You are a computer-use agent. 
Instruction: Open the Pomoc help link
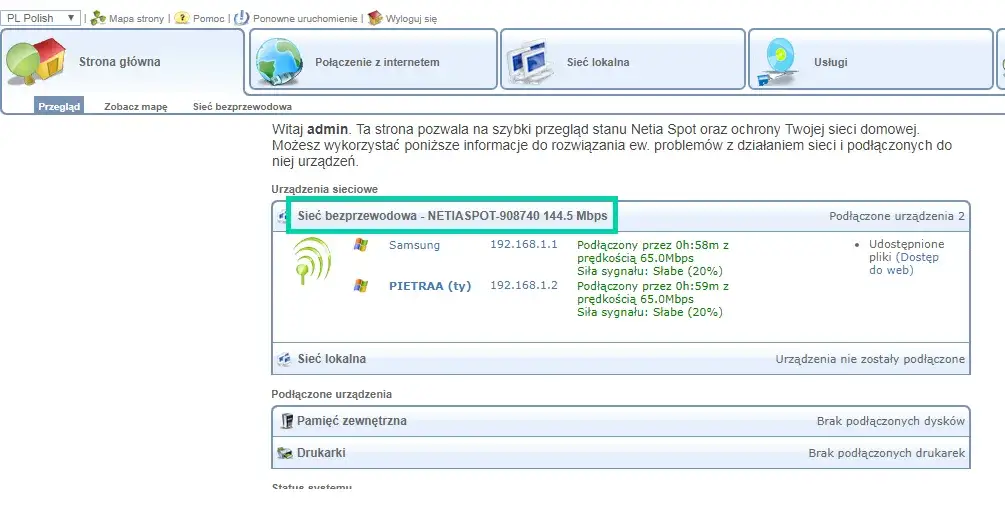pyautogui.click(x=209, y=19)
